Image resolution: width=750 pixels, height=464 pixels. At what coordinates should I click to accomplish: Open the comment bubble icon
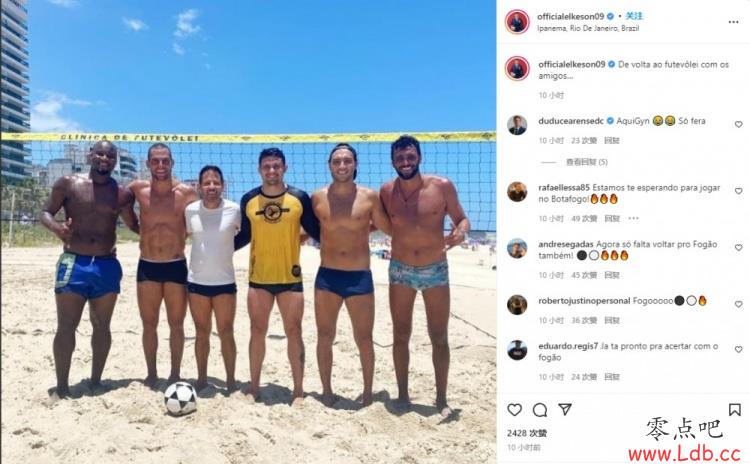point(540,409)
